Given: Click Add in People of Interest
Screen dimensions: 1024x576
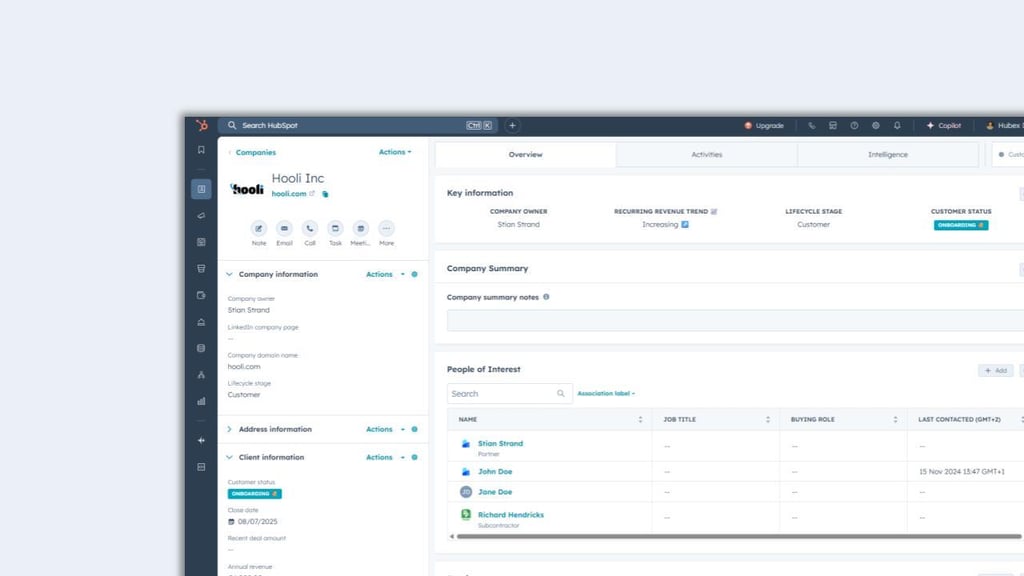Looking at the screenshot, I should [996, 370].
